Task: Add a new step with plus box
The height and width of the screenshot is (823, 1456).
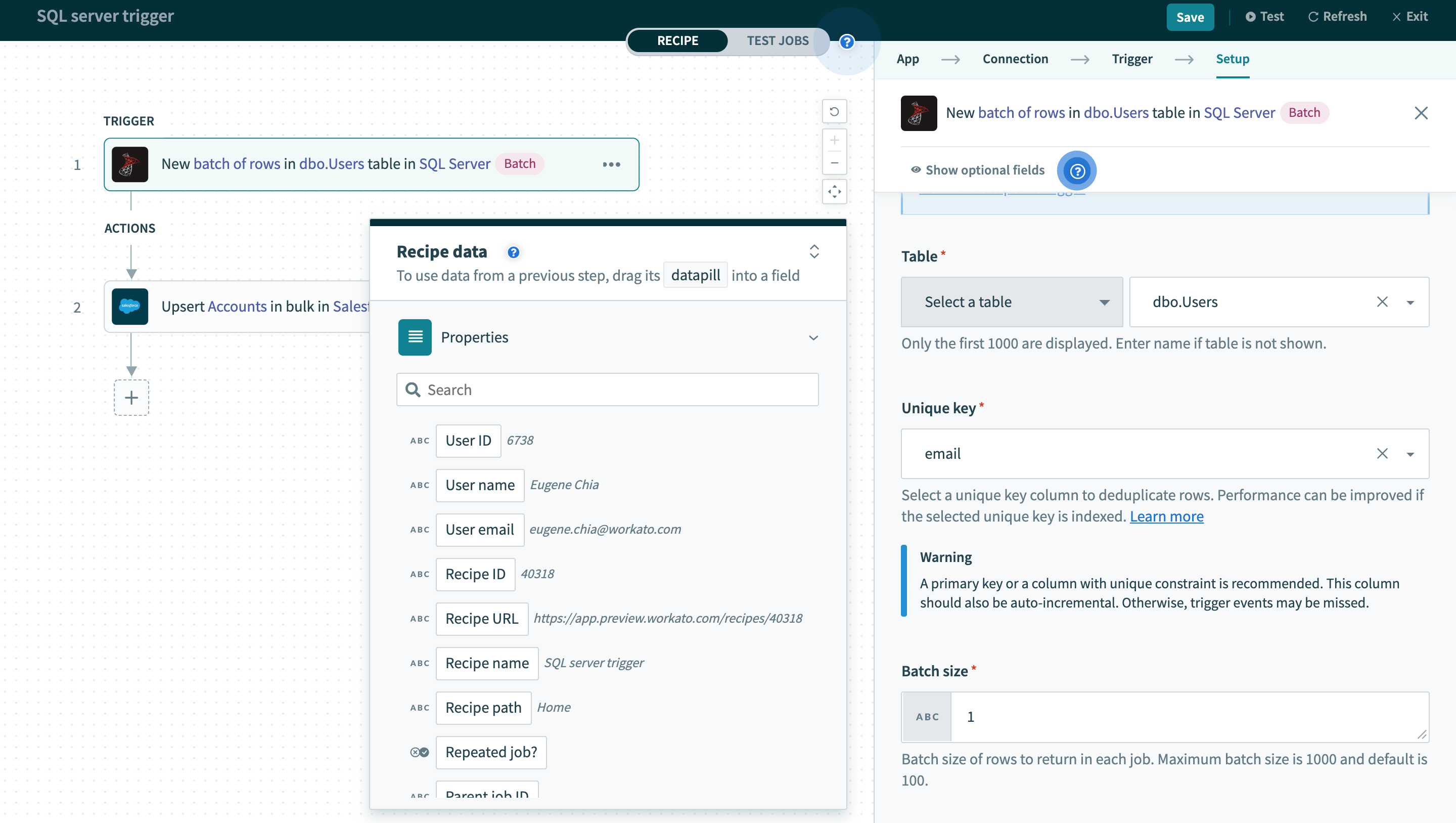Action: 131,398
